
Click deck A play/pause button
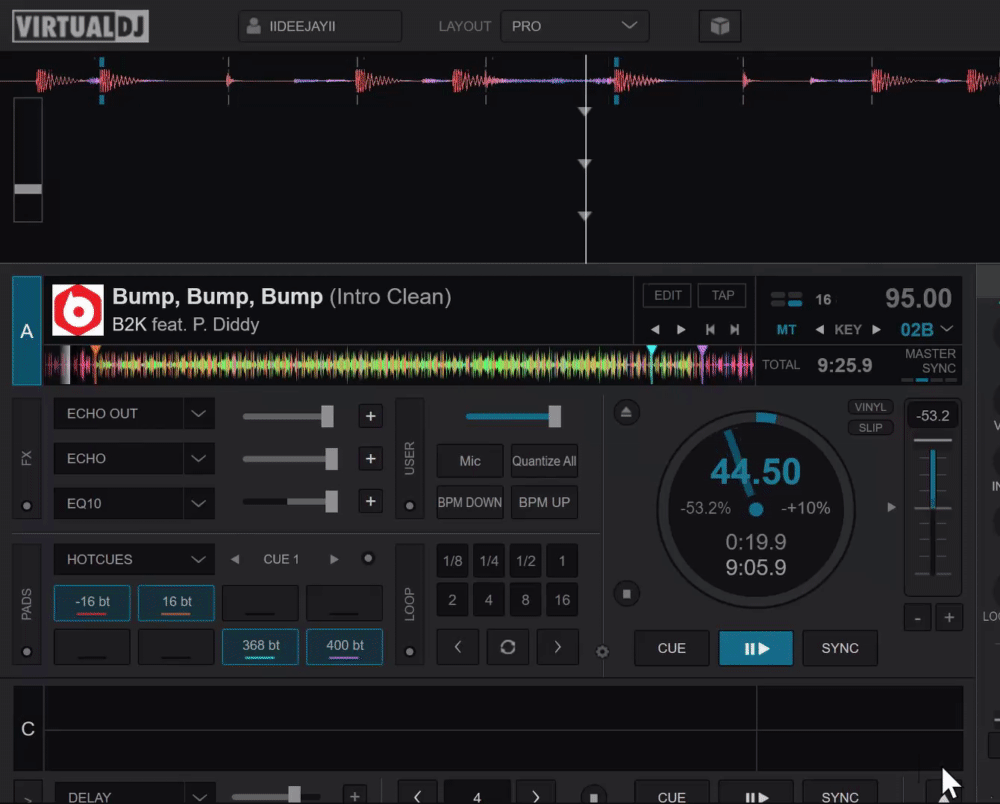[x=756, y=648]
